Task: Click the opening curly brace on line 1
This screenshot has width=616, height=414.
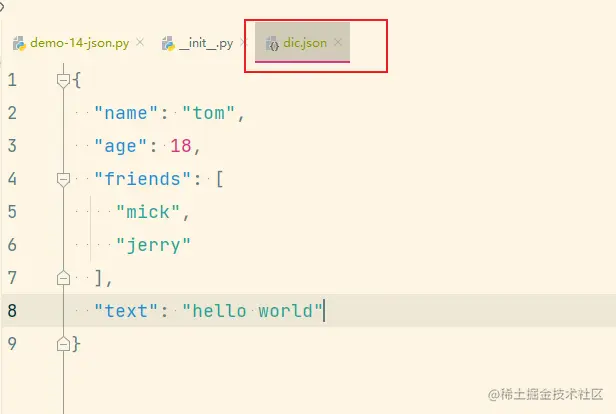Action: pos(77,80)
